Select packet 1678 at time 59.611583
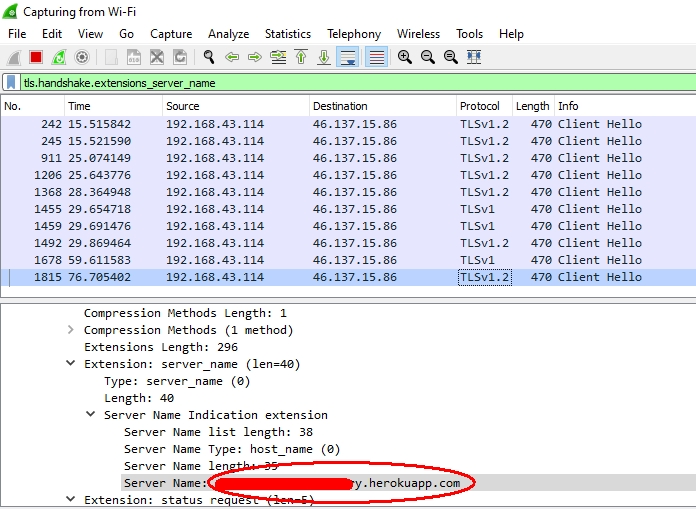 [x=348, y=260]
